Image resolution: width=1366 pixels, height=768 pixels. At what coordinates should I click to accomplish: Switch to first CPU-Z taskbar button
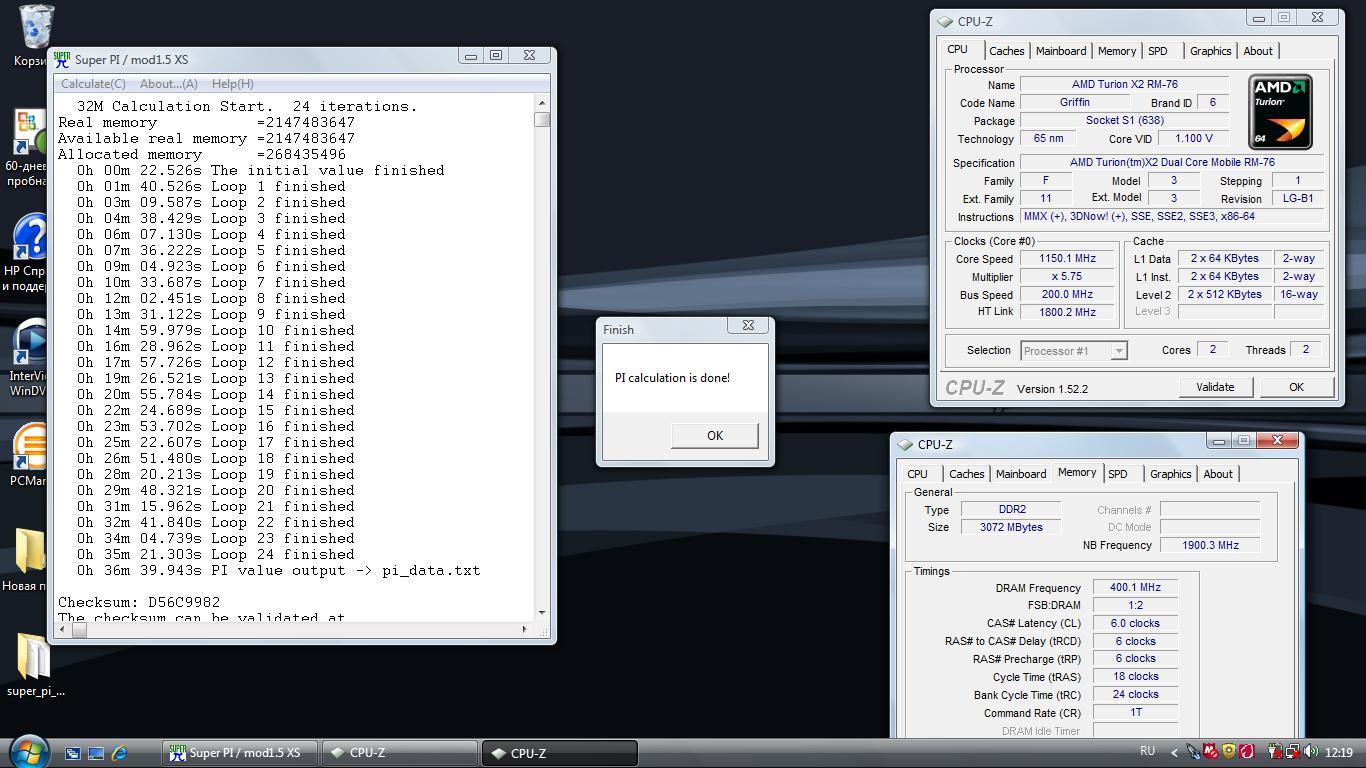click(399, 753)
